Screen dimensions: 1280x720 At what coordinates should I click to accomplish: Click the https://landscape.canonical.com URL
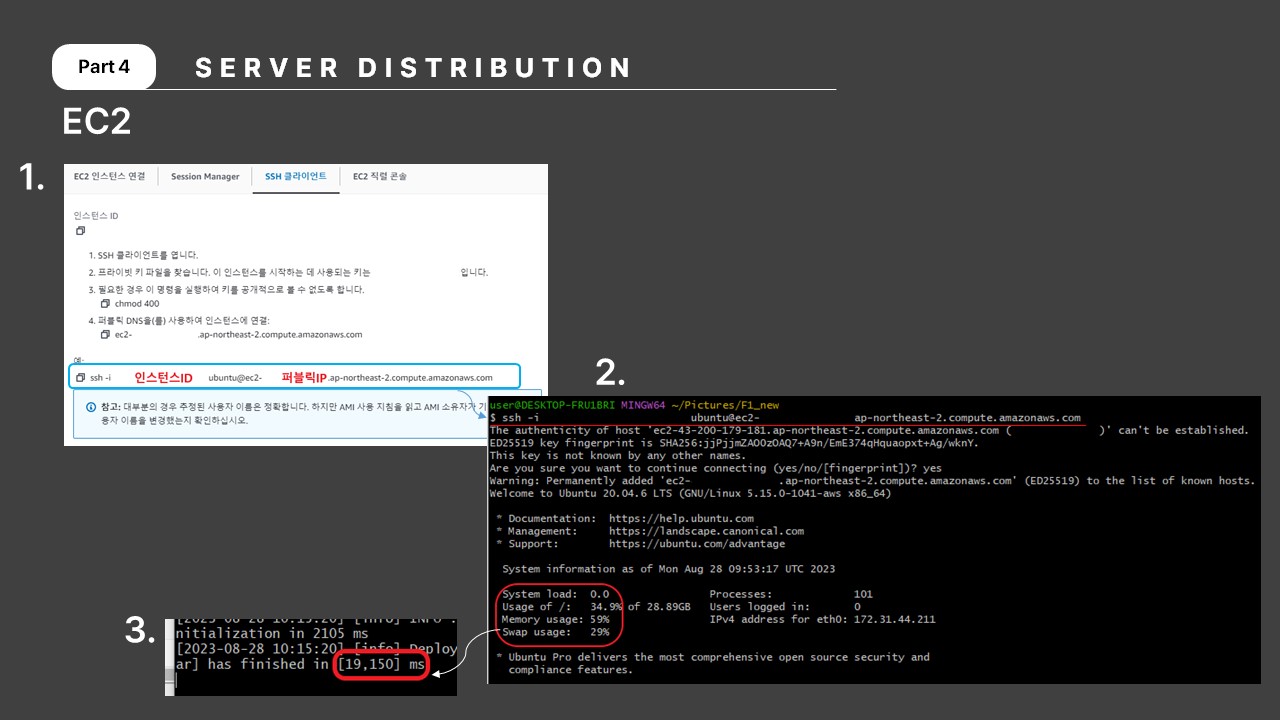(706, 531)
